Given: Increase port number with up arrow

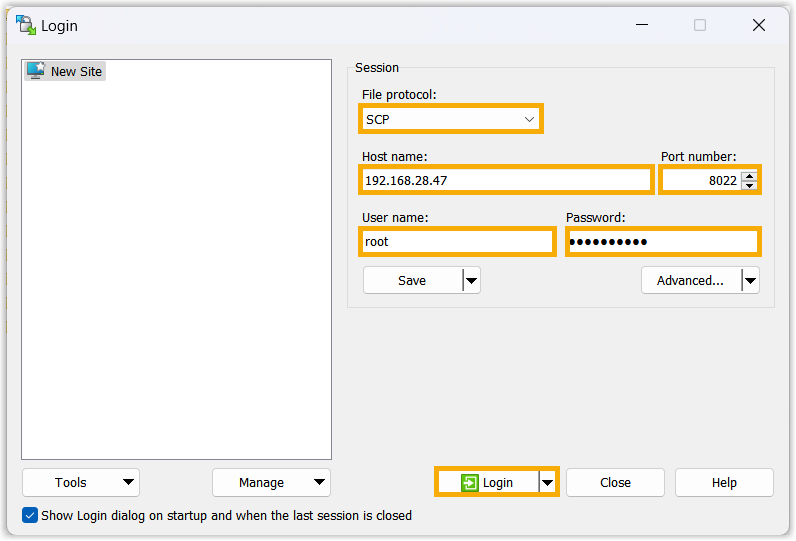Looking at the screenshot, I should [x=749, y=176].
